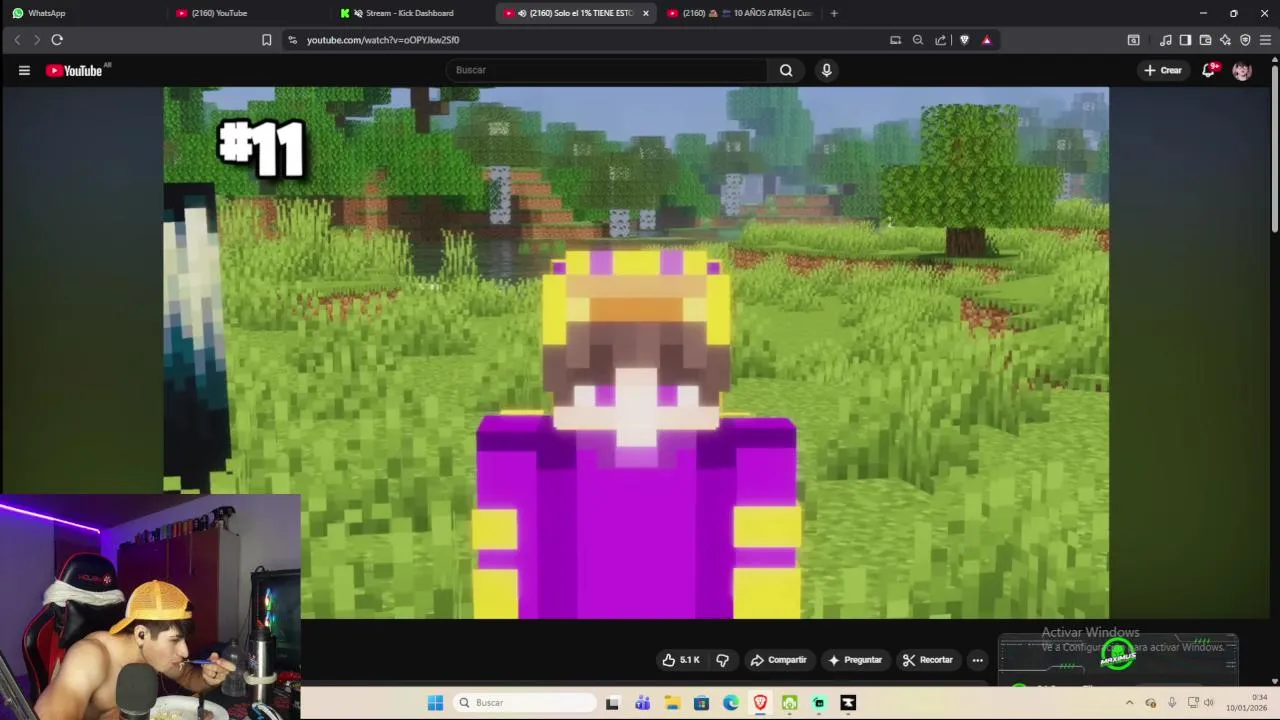Click the address bar URL
The width and height of the screenshot is (1280, 720).
click(x=382, y=40)
